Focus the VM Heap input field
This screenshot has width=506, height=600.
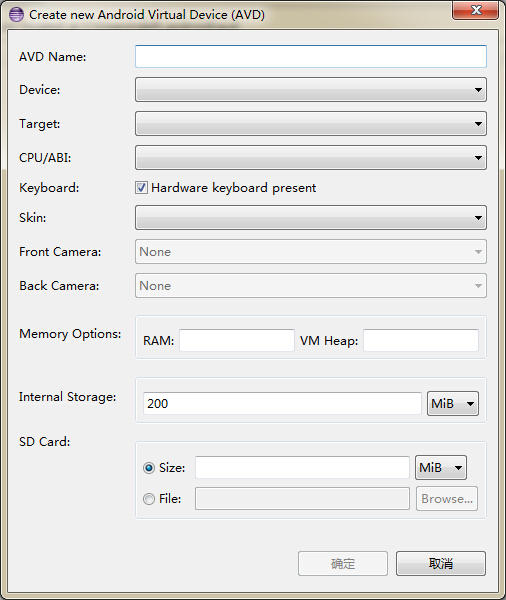point(421,340)
